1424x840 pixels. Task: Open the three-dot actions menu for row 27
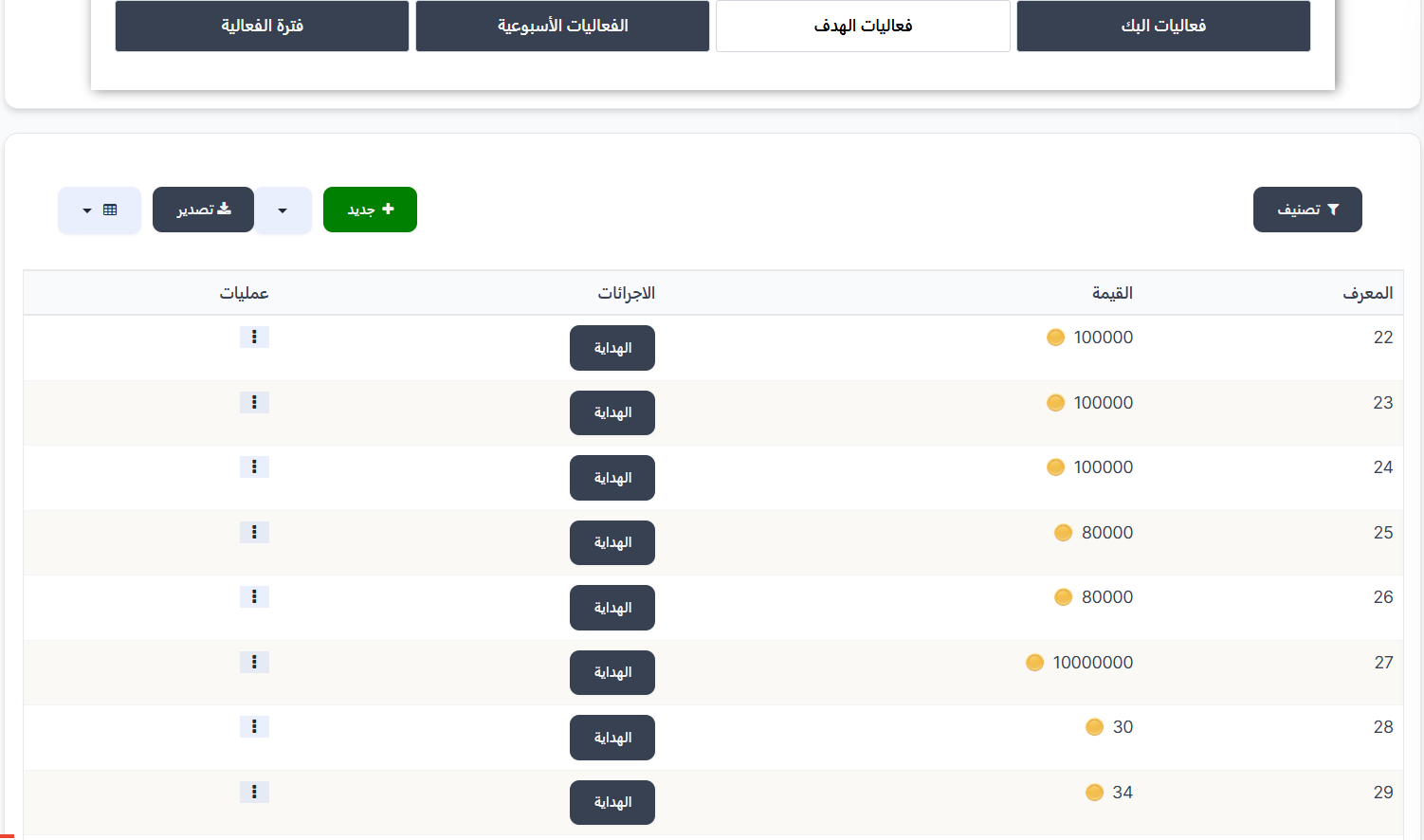coord(254,663)
